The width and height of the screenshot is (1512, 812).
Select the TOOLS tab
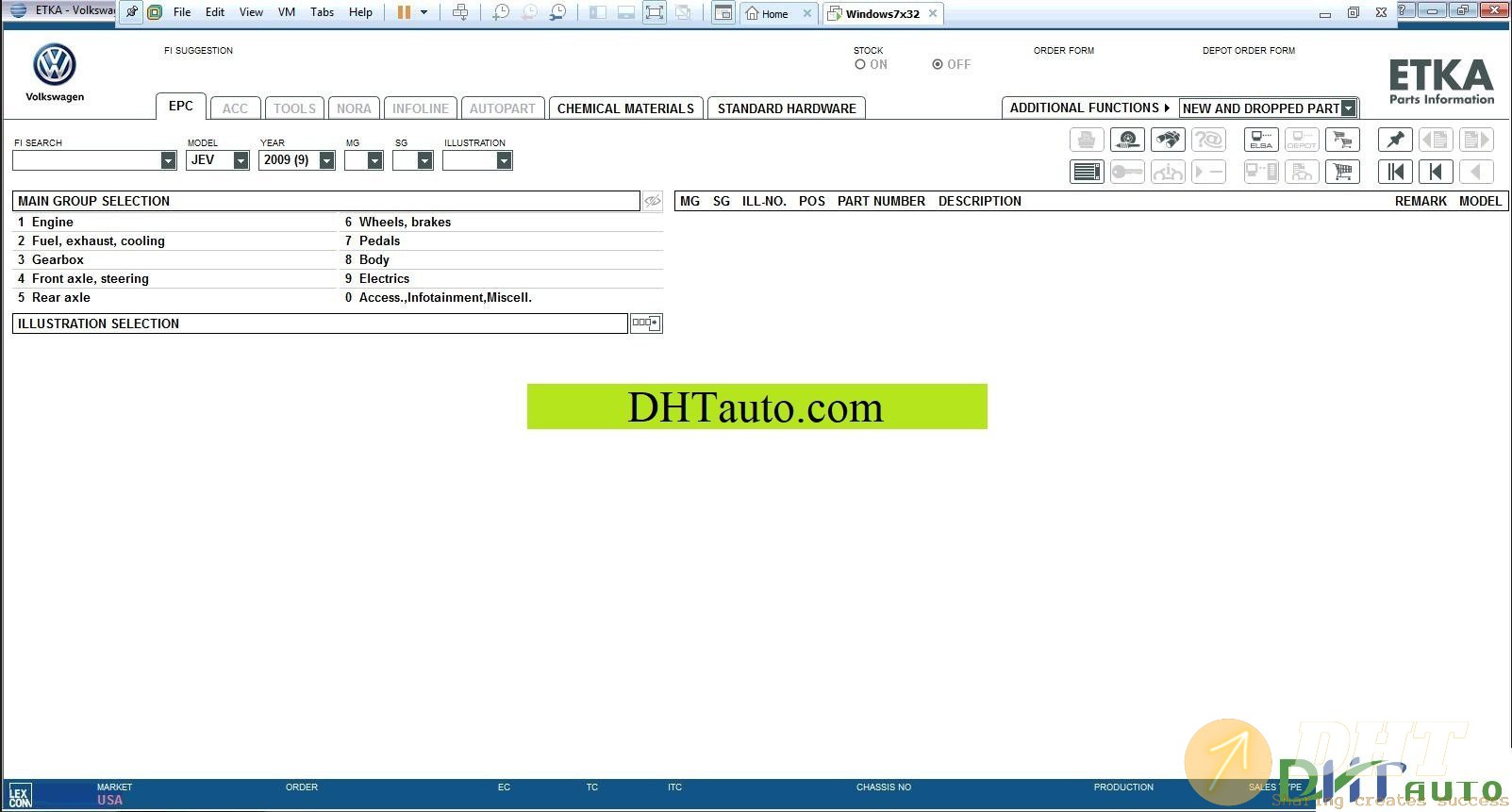point(294,108)
